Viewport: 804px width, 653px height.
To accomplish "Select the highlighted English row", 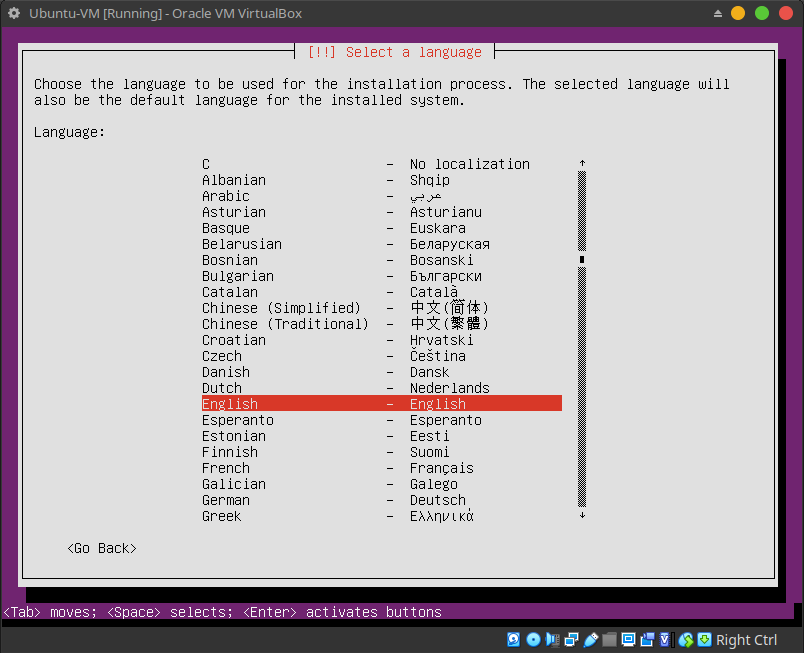I will coord(382,403).
